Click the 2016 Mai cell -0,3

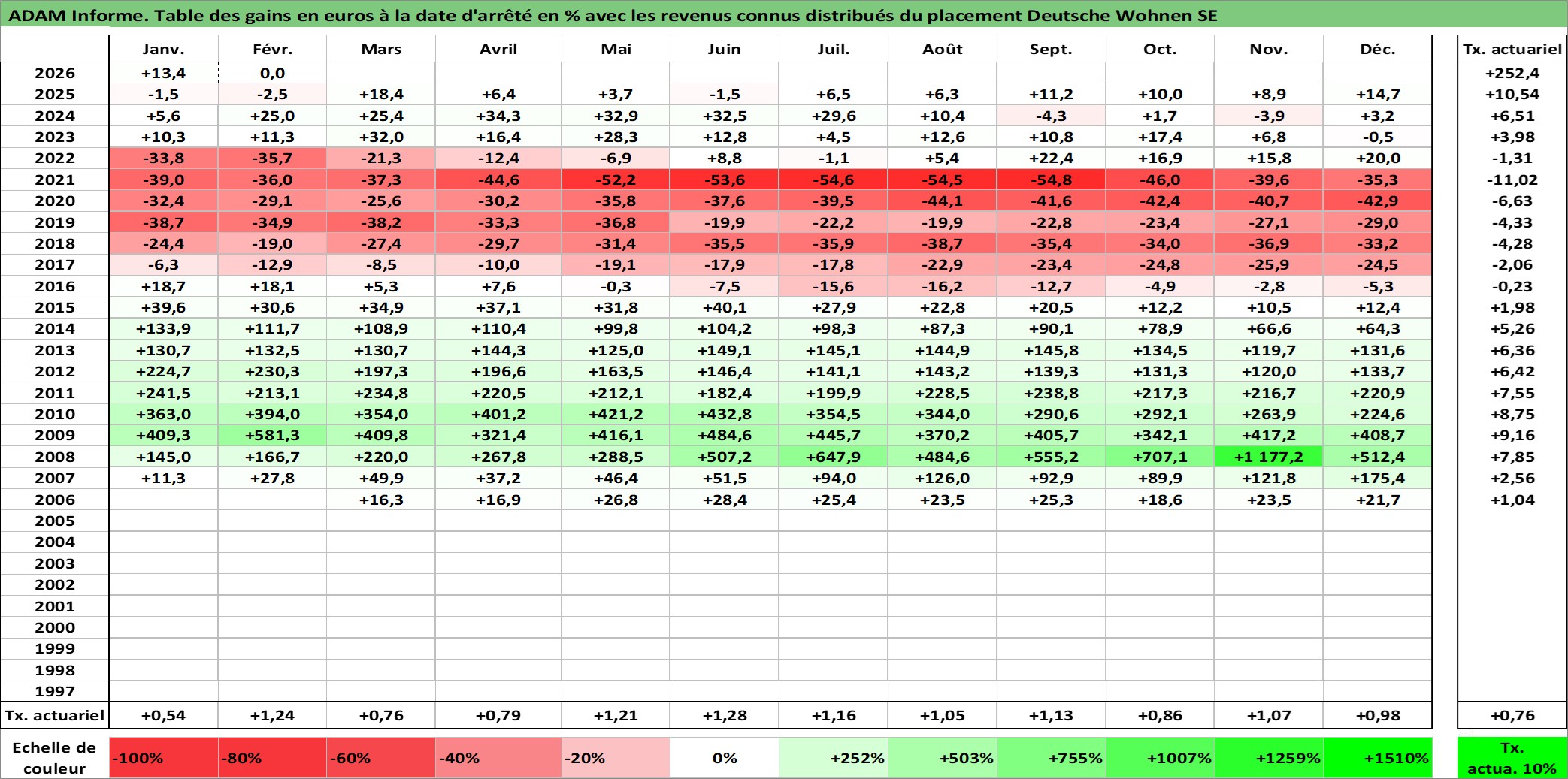(616, 286)
